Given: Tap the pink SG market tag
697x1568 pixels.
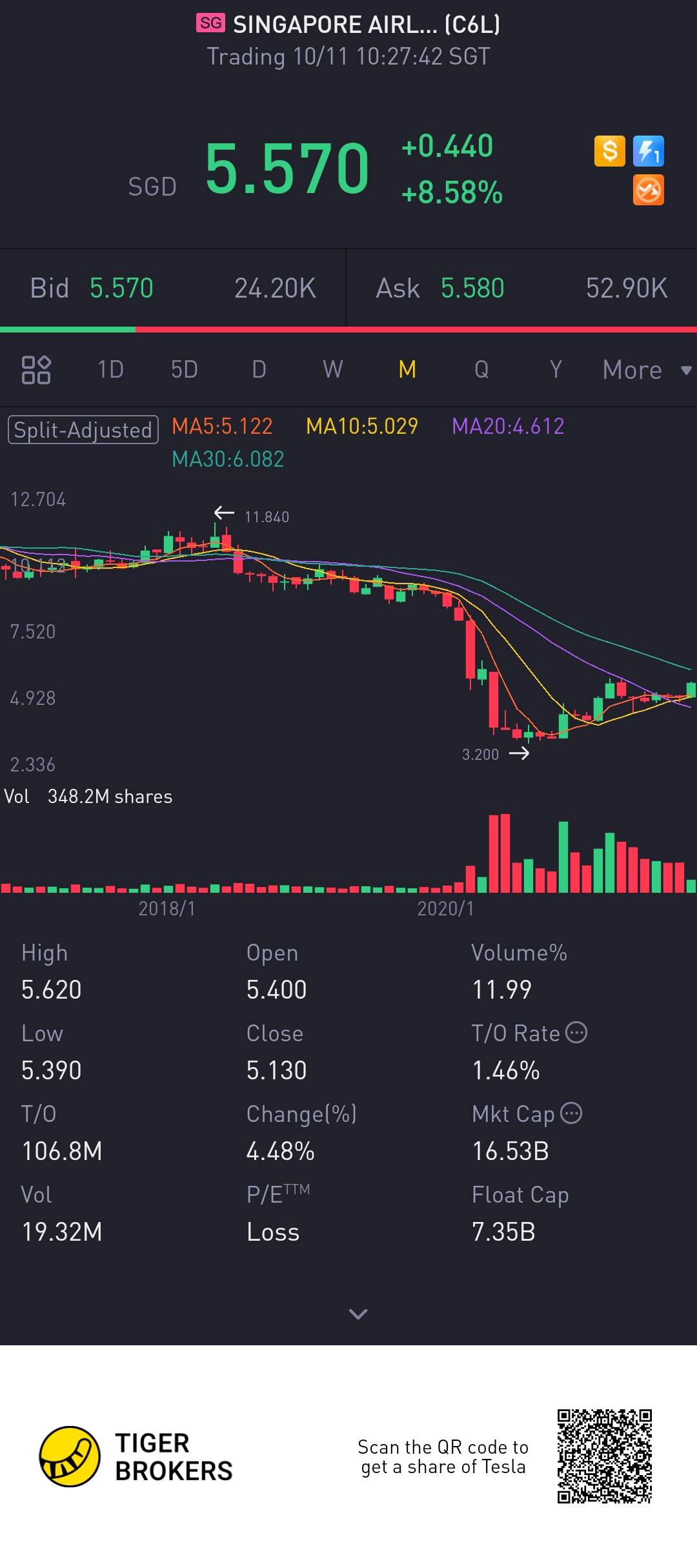Looking at the screenshot, I should pyautogui.click(x=210, y=23).
